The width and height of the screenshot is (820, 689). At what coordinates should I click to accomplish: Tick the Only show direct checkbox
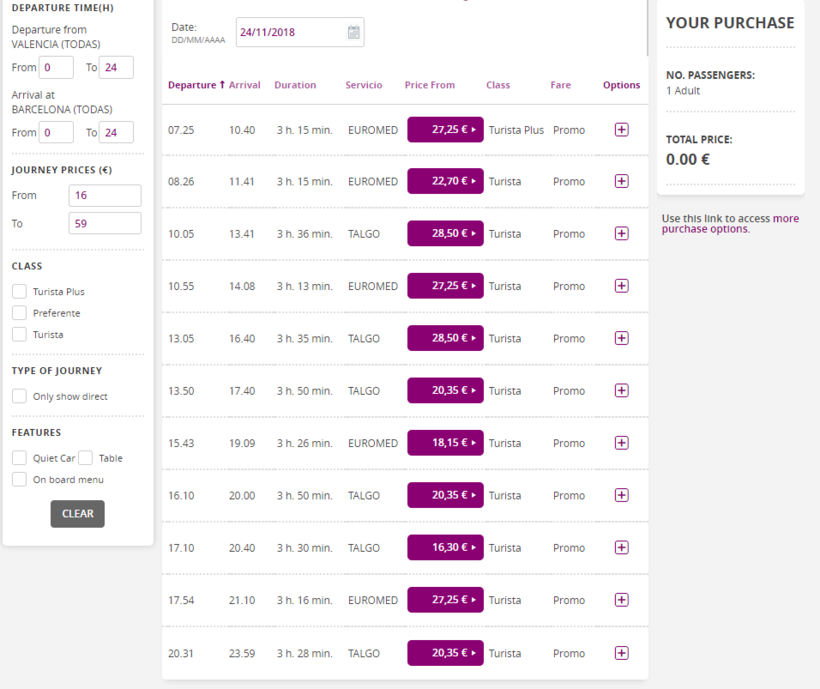[x=19, y=396]
